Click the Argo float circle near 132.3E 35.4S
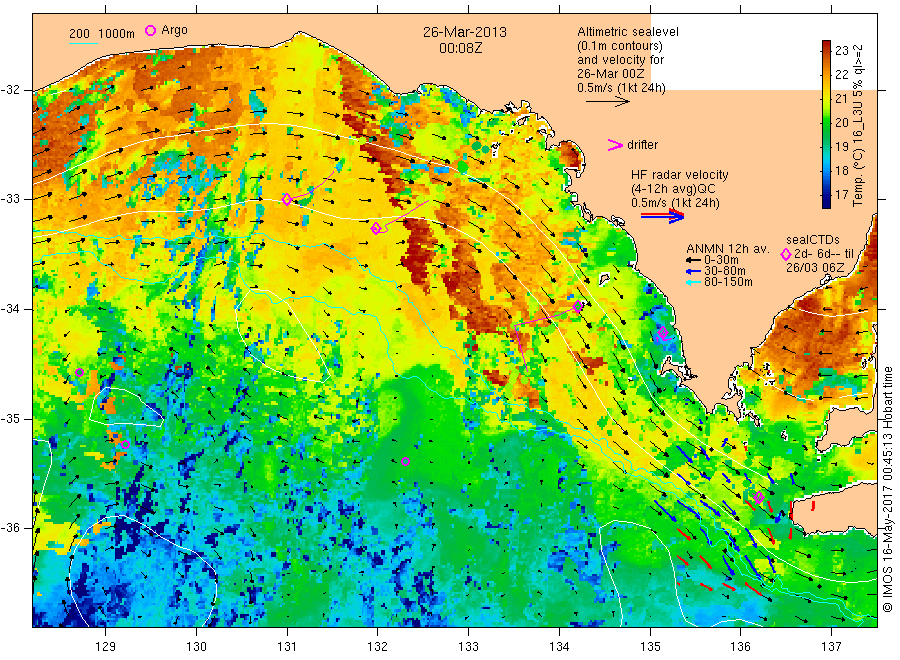 click(x=405, y=461)
